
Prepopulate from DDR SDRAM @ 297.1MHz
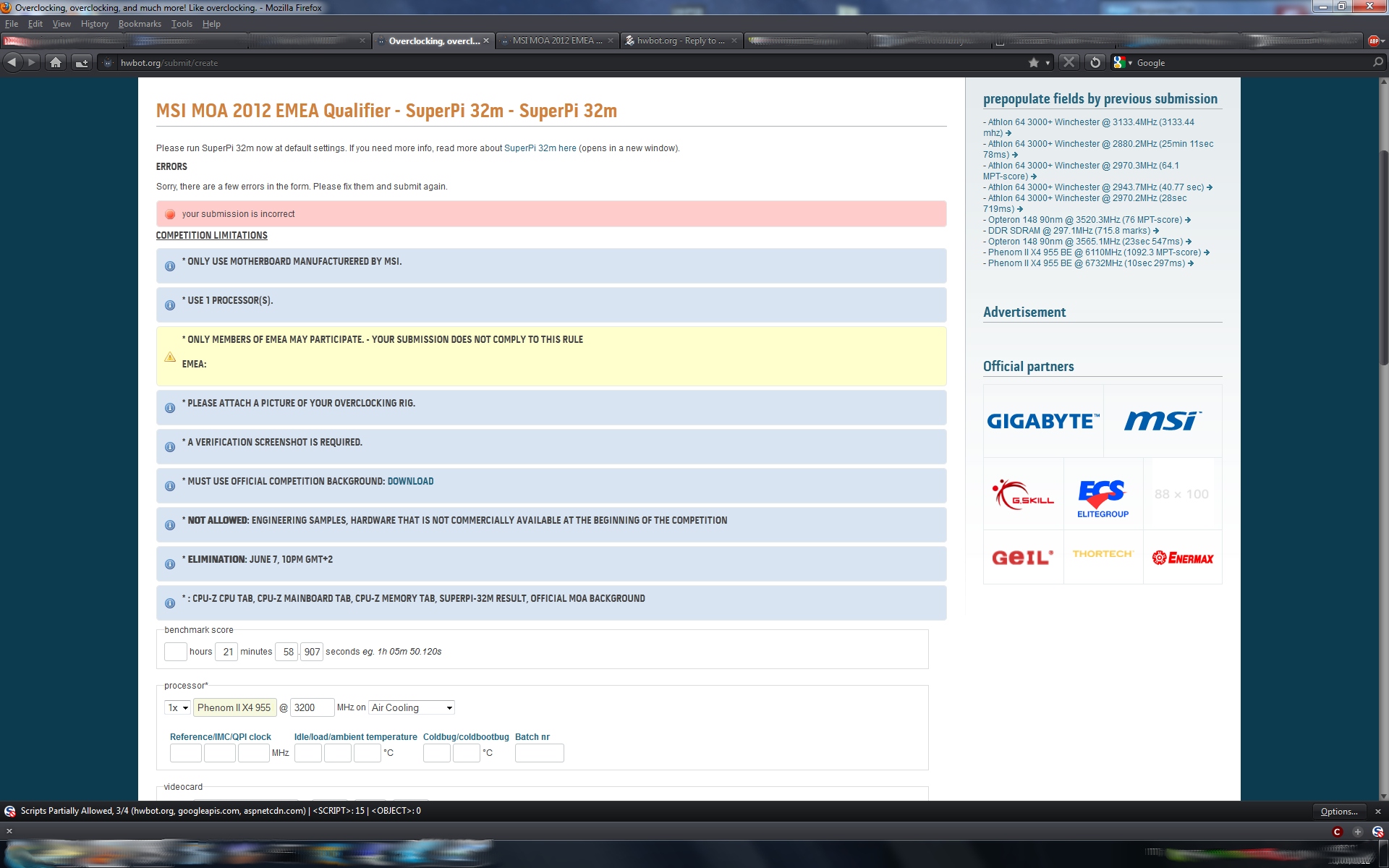(x=1071, y=231)
